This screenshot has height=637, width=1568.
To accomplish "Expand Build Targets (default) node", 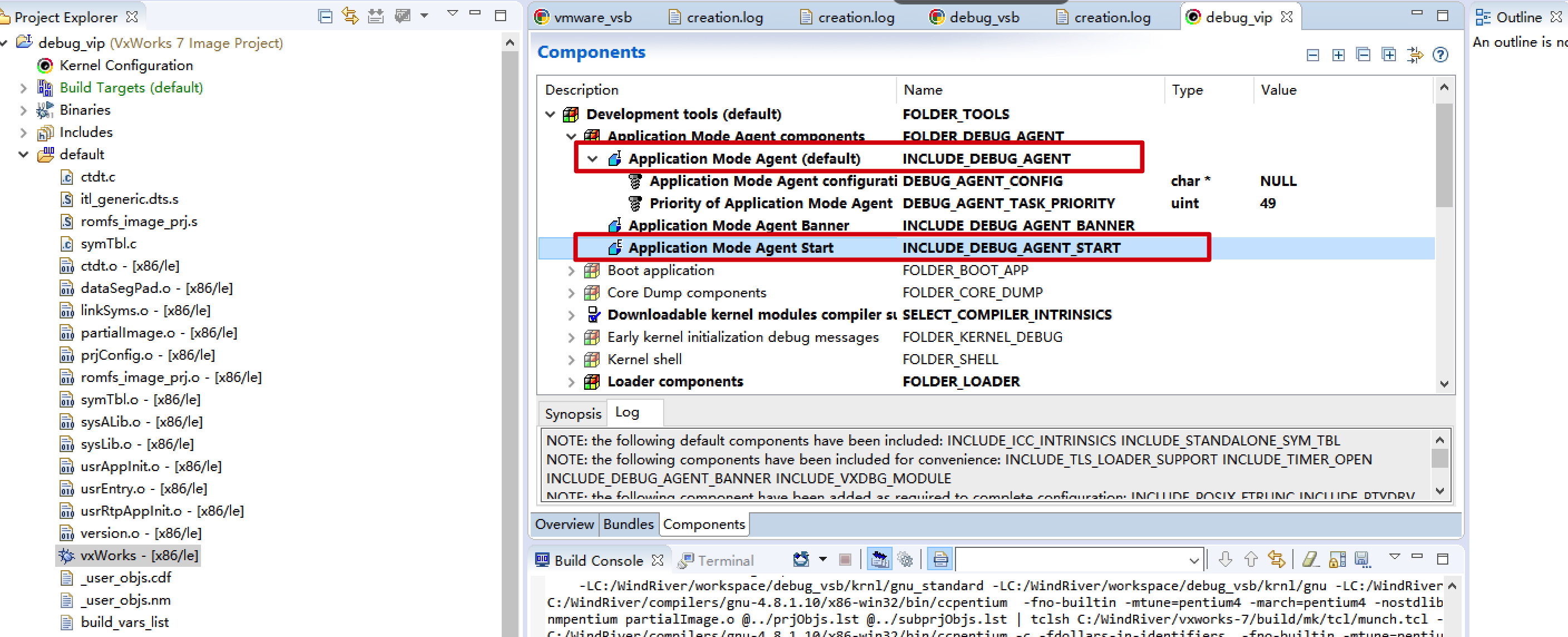I will (x=23, y=89).
